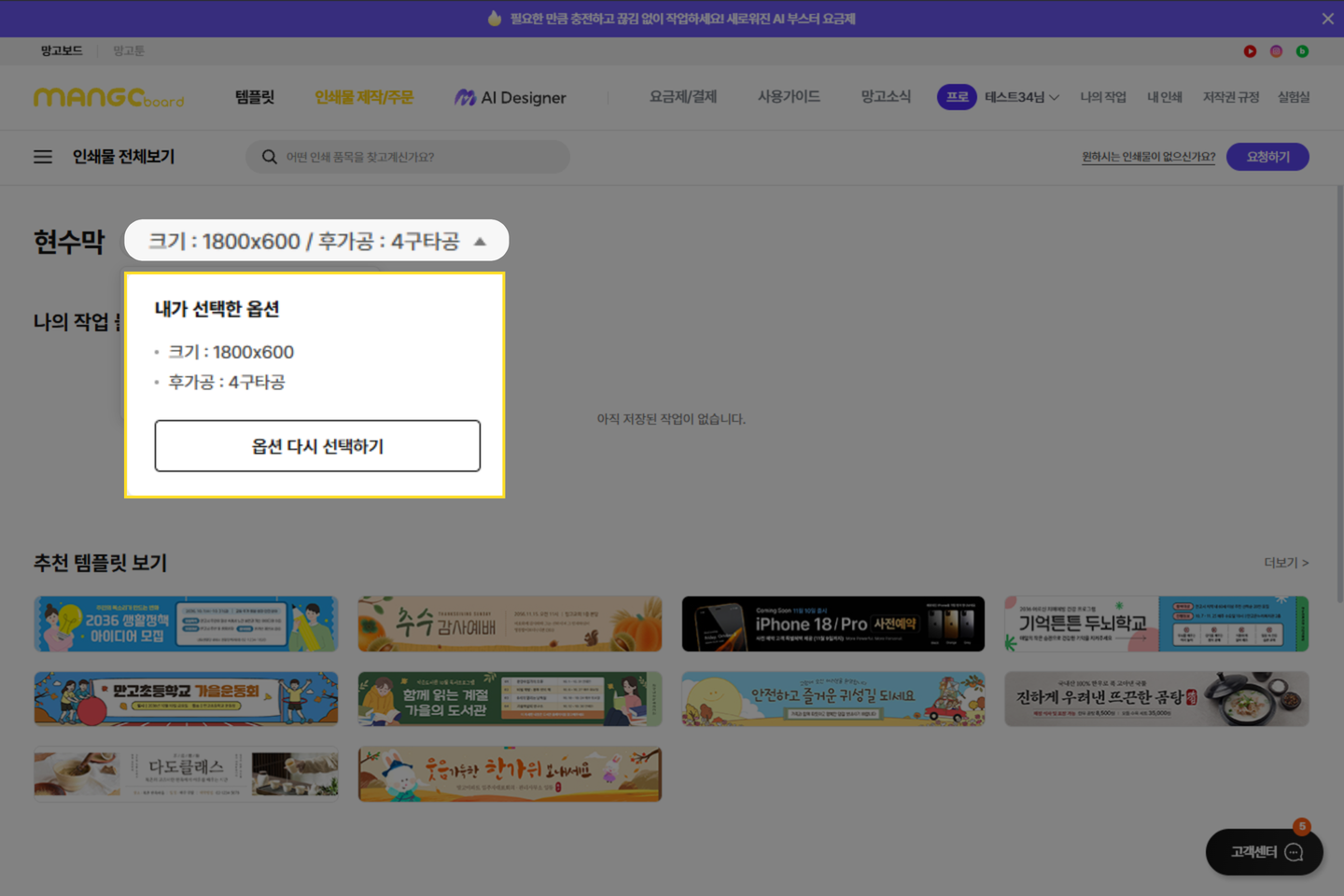
Task: Open the green blog social icon
Action: pyautogui.click(x=1302, y=51)
